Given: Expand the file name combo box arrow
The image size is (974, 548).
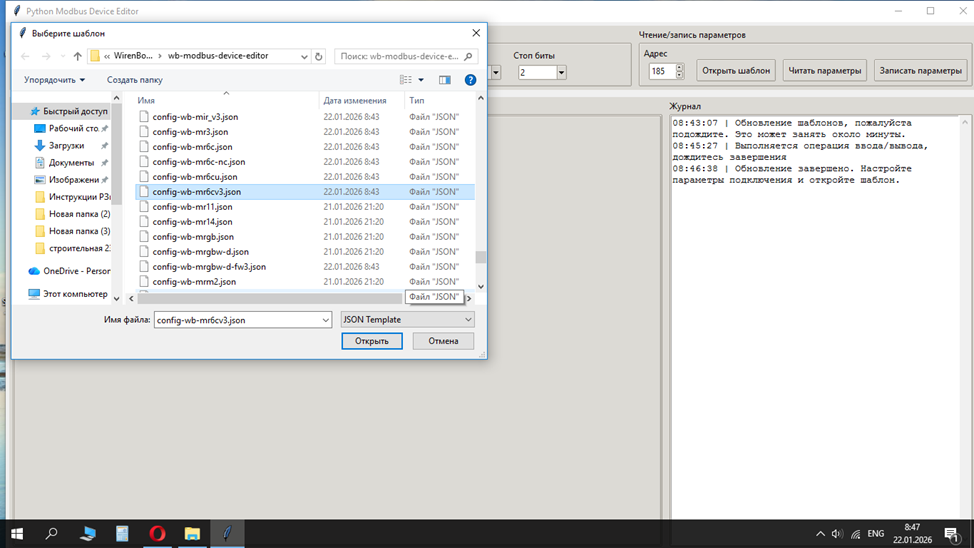Looking at the screenshot, I should coord(325,320).
